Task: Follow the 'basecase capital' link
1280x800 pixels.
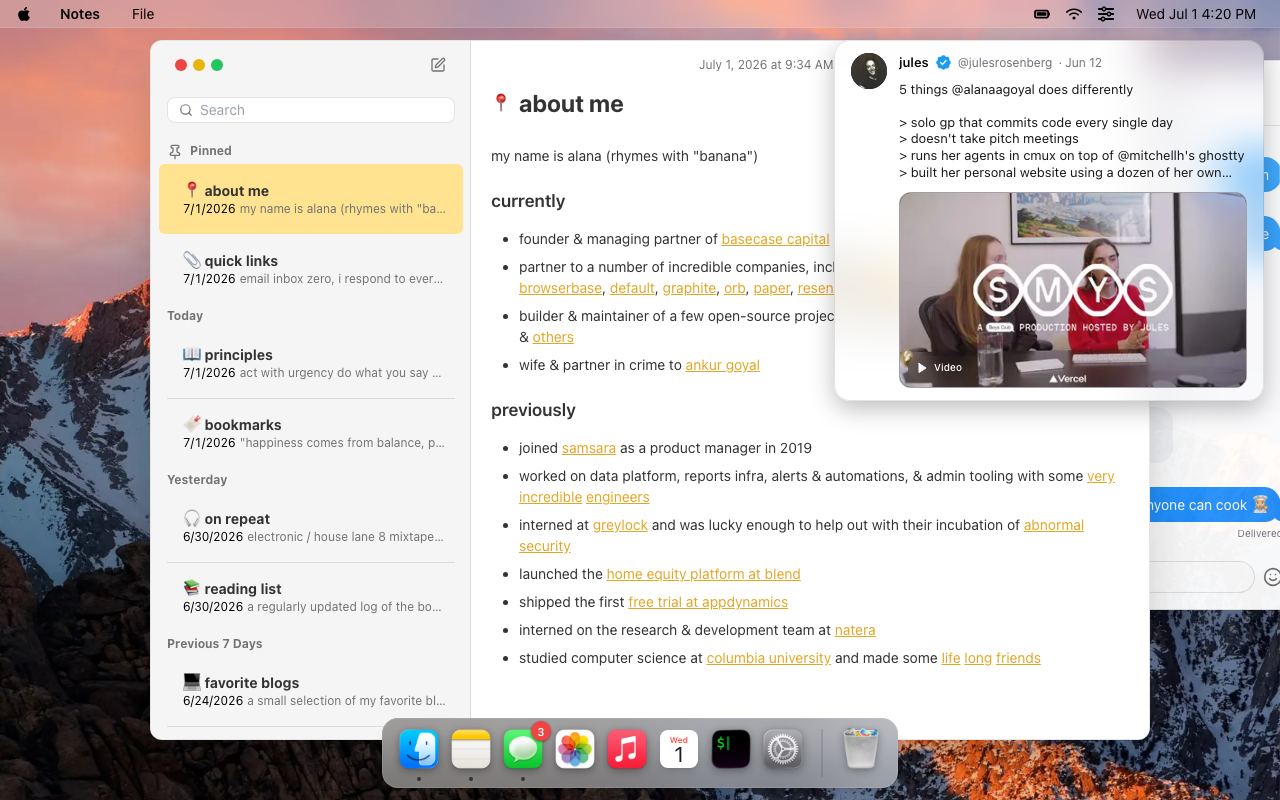Action: pyautogui.click(x=775, y=239)
